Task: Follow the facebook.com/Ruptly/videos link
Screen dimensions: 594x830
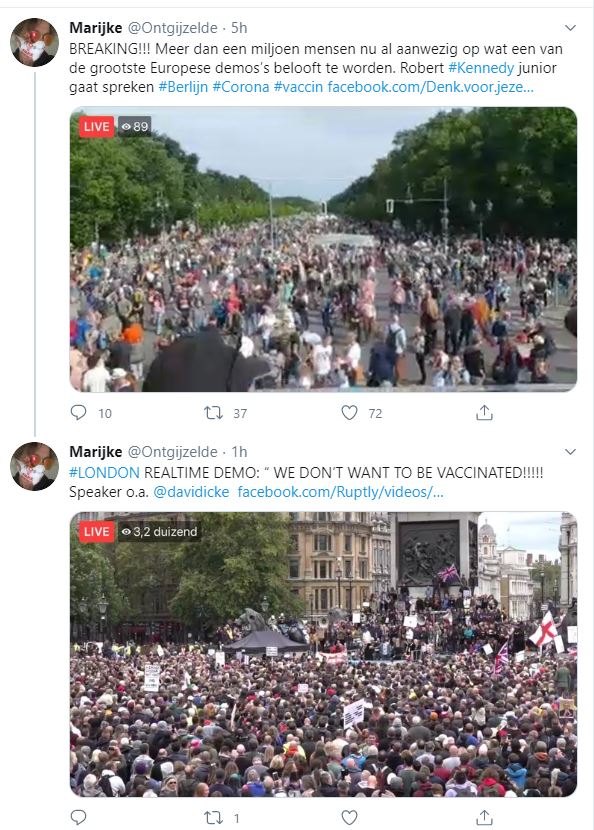Action: [340, 492]
